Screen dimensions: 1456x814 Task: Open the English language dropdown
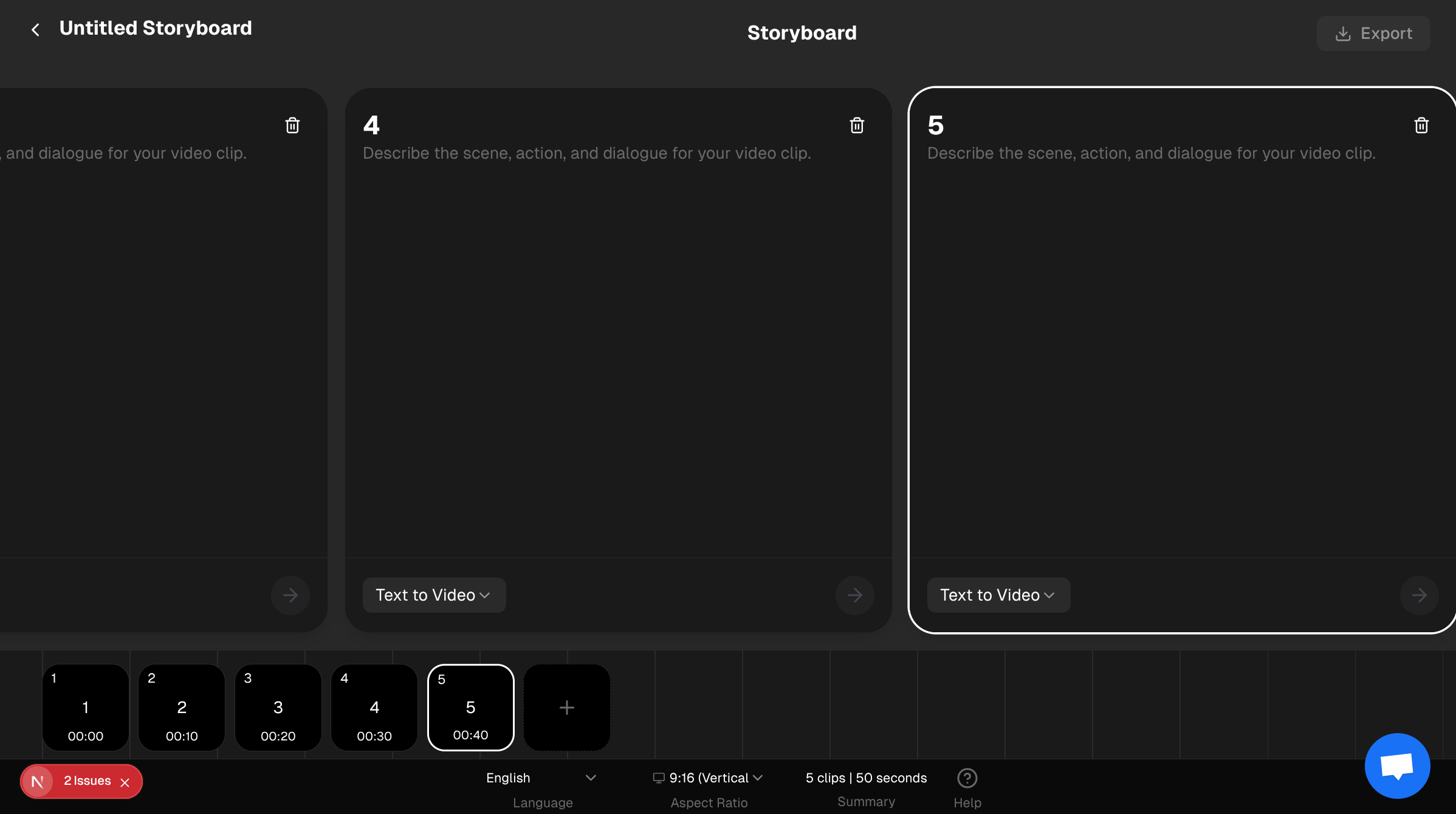click(541, 778)
